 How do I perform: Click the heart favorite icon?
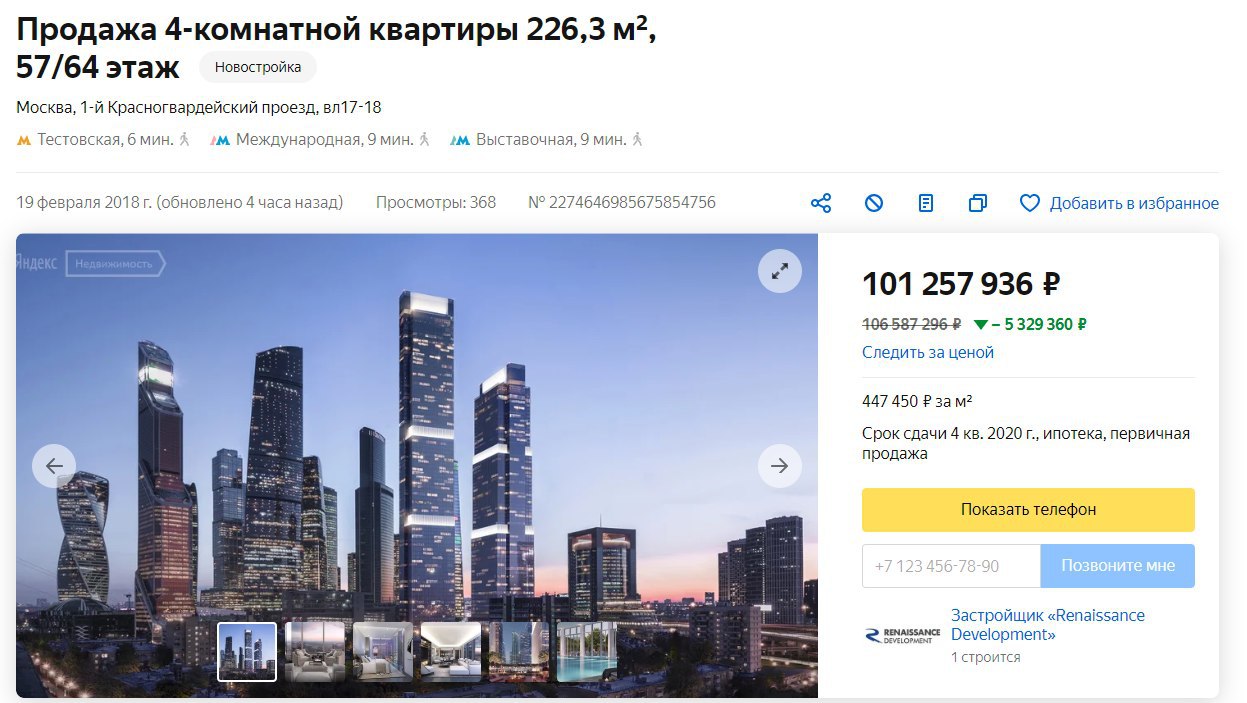(1030, 203)
